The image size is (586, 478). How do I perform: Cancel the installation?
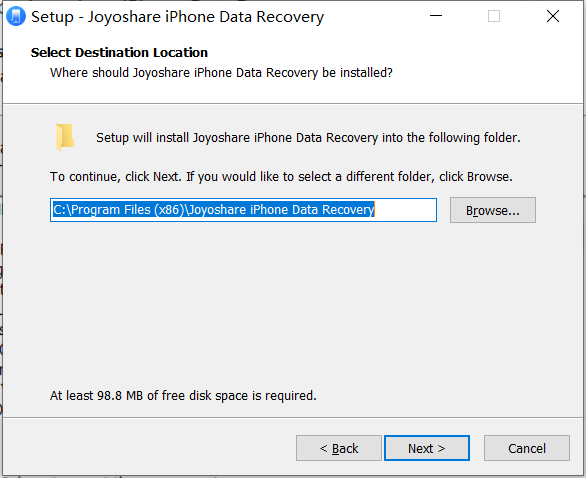[527, 448]
